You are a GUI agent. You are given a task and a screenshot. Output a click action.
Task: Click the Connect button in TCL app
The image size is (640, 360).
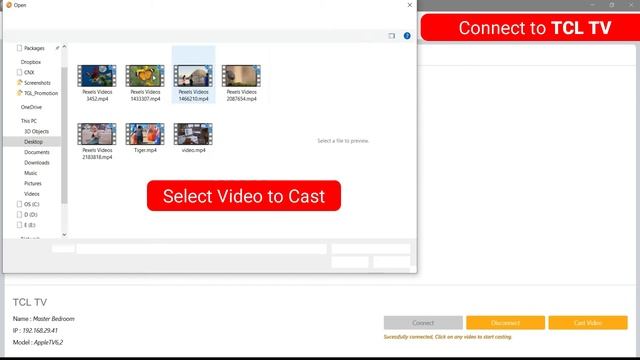pos(423,323)
